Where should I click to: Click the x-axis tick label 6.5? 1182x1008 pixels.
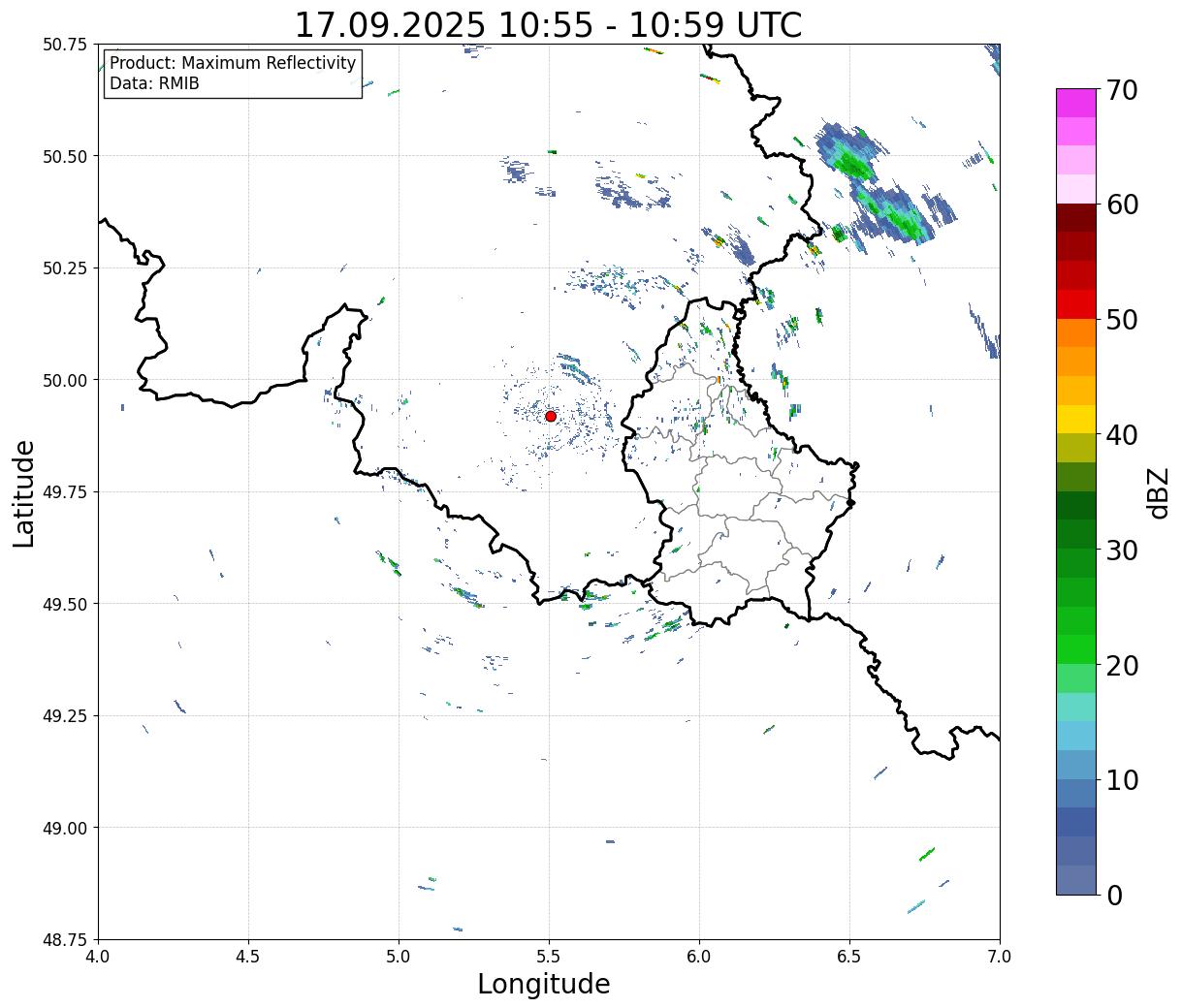(849, 956)
